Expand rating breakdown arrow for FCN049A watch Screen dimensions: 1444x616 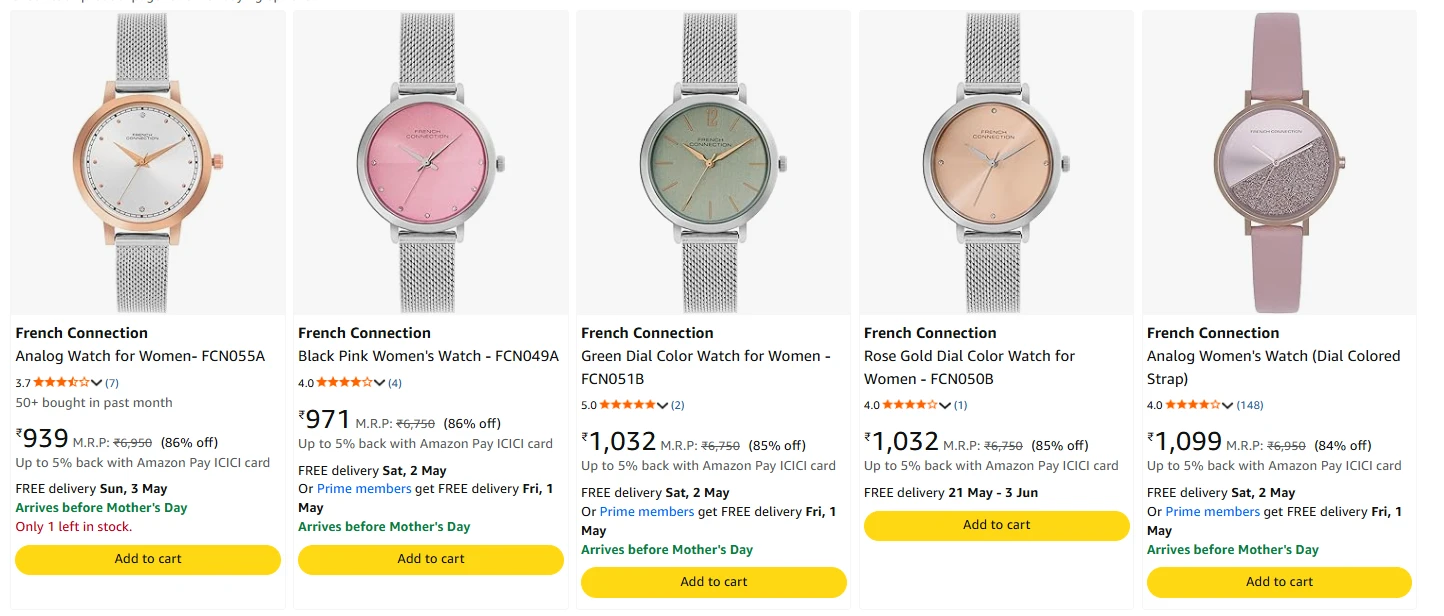[x=380, y=383]
